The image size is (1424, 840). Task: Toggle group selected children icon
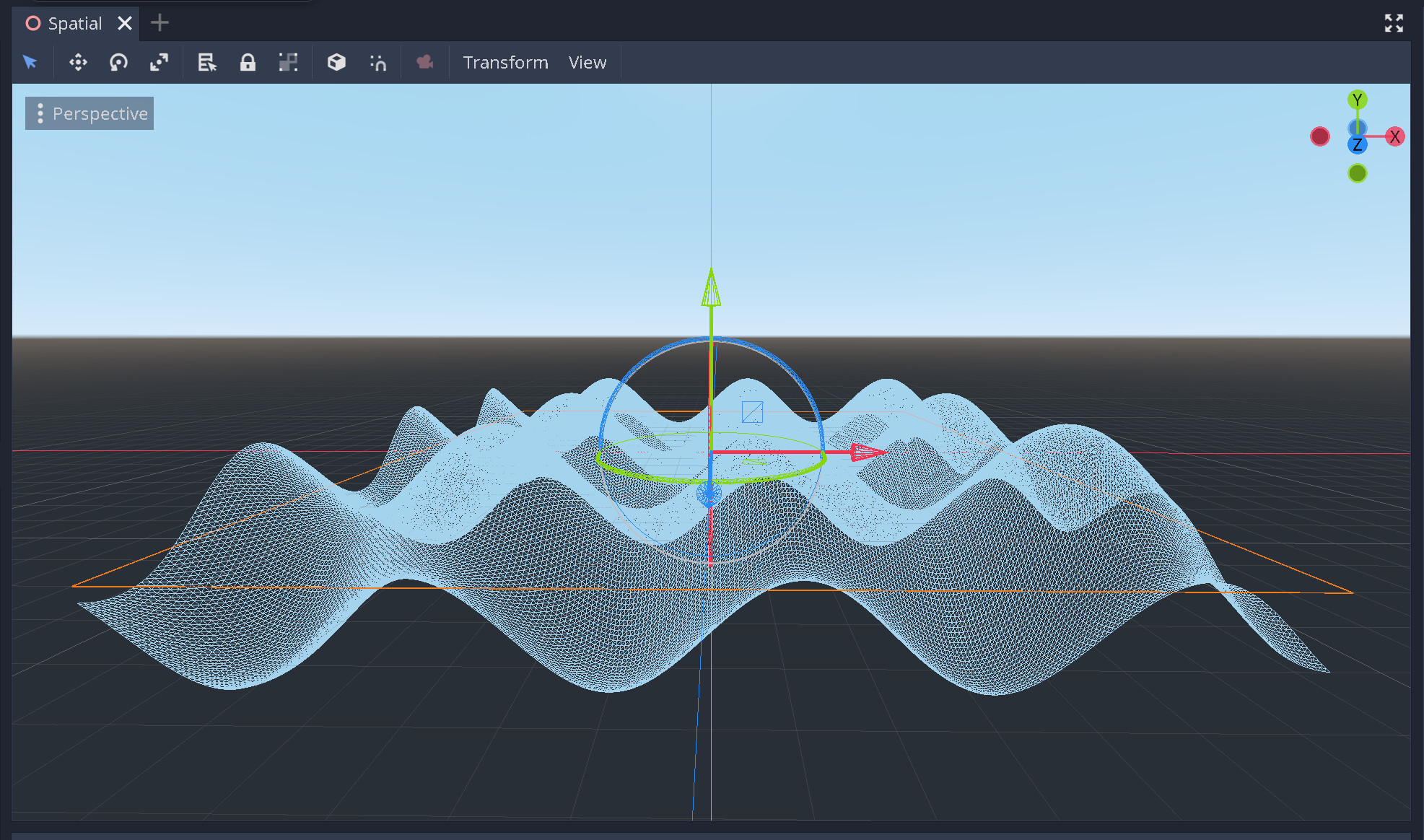click(x=288, y=62)
